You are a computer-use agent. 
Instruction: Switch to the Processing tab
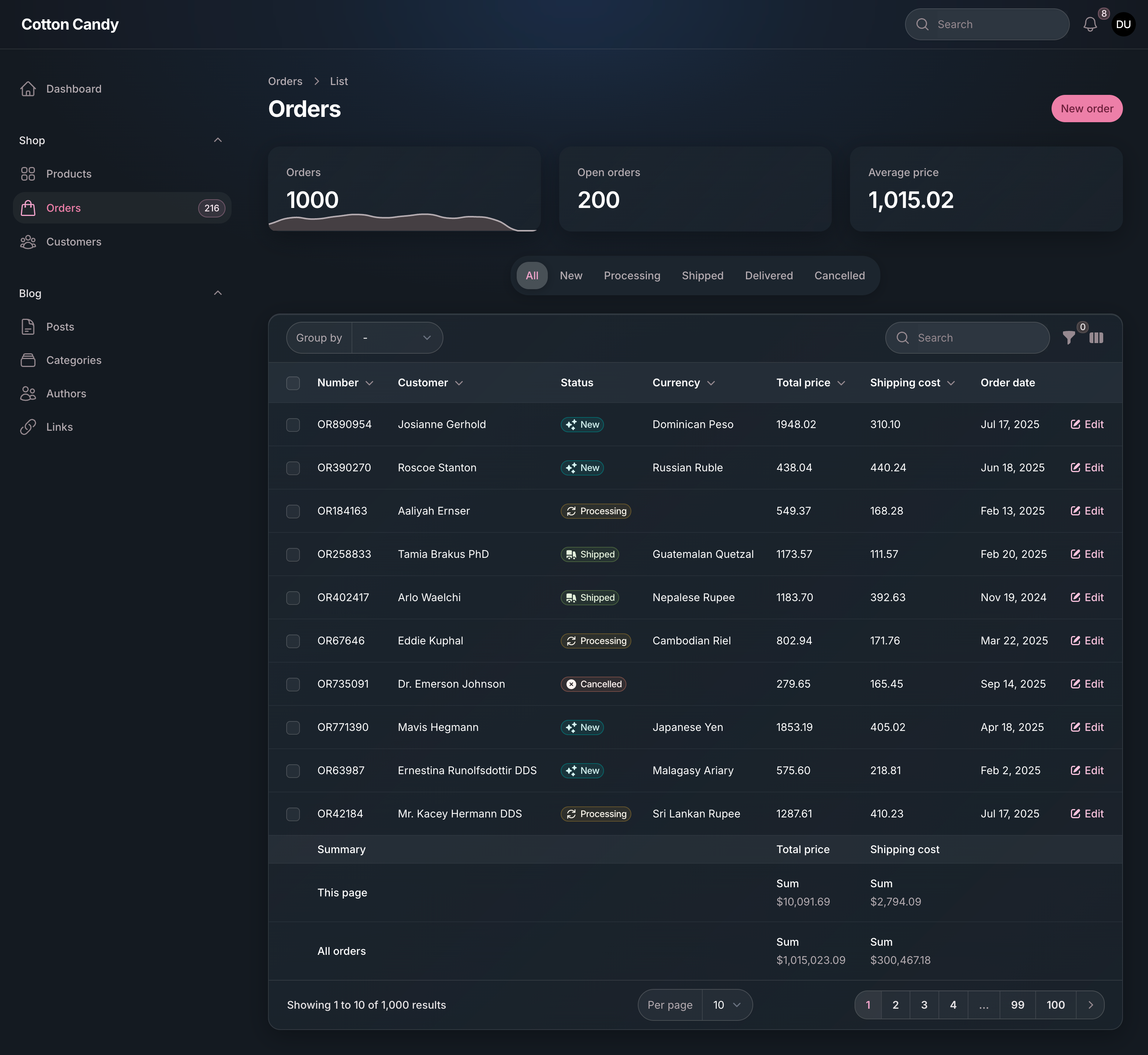(632, 276)
